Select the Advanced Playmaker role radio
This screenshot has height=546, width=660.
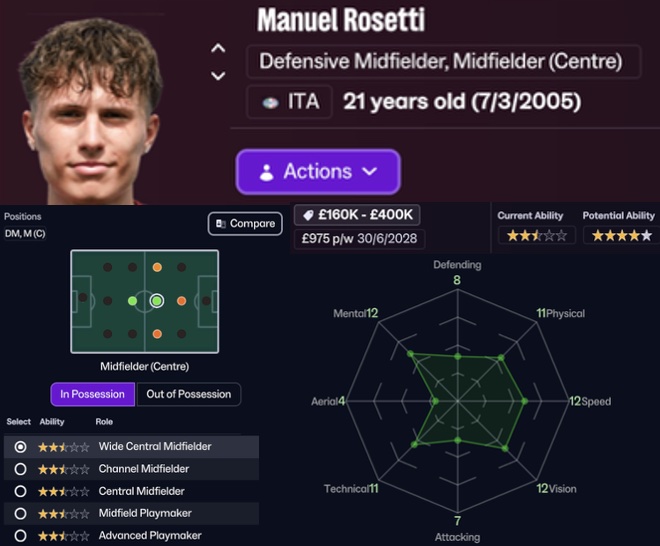click(21, 535)
